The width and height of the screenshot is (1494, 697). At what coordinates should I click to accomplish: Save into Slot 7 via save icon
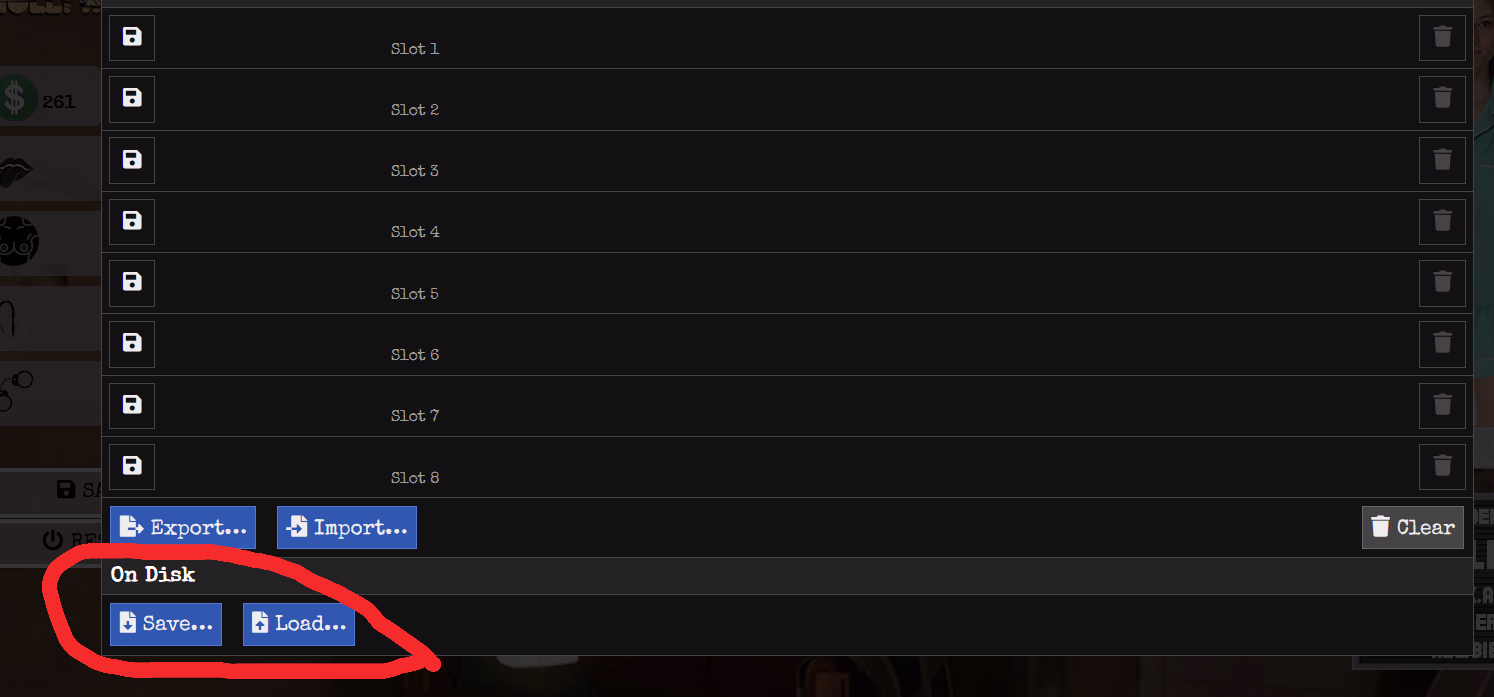pyautogui.click(x=132, y=405)
